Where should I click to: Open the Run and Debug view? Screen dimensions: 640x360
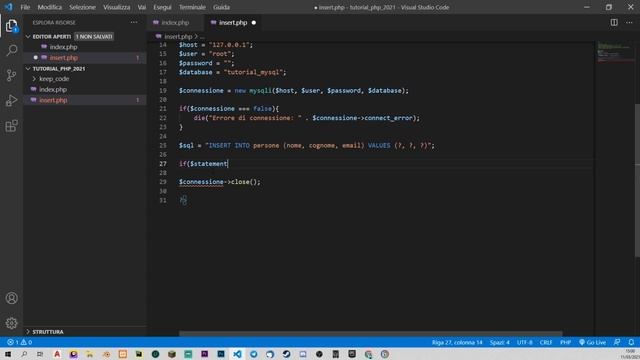point(11,100)
